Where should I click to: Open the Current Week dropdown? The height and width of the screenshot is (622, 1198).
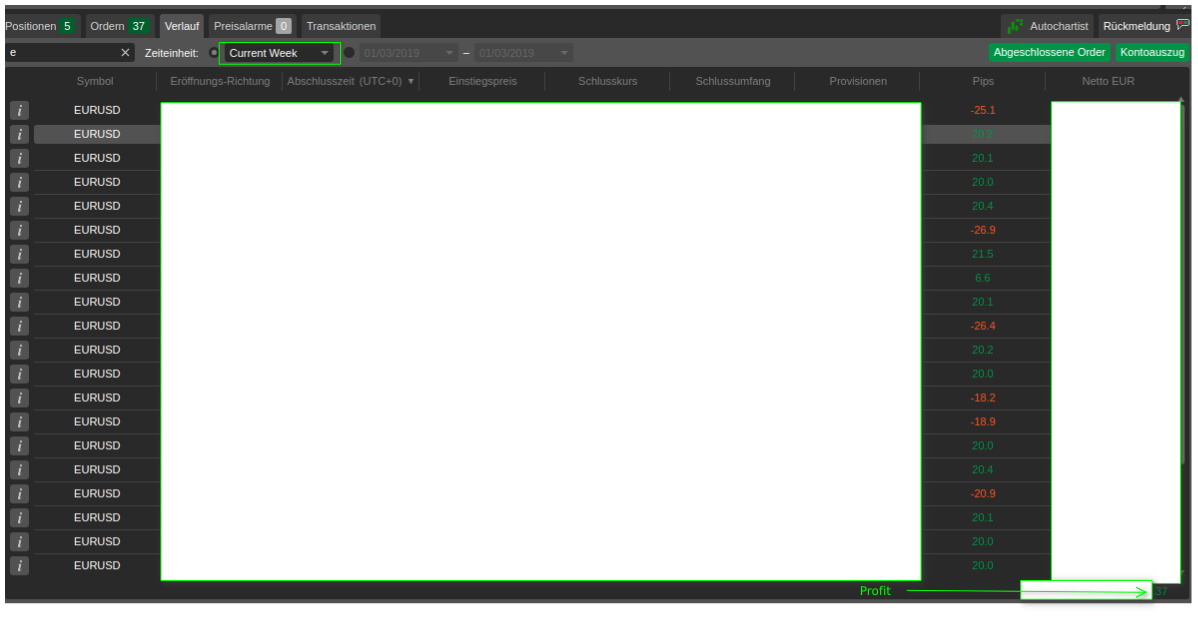pos(280,53)
